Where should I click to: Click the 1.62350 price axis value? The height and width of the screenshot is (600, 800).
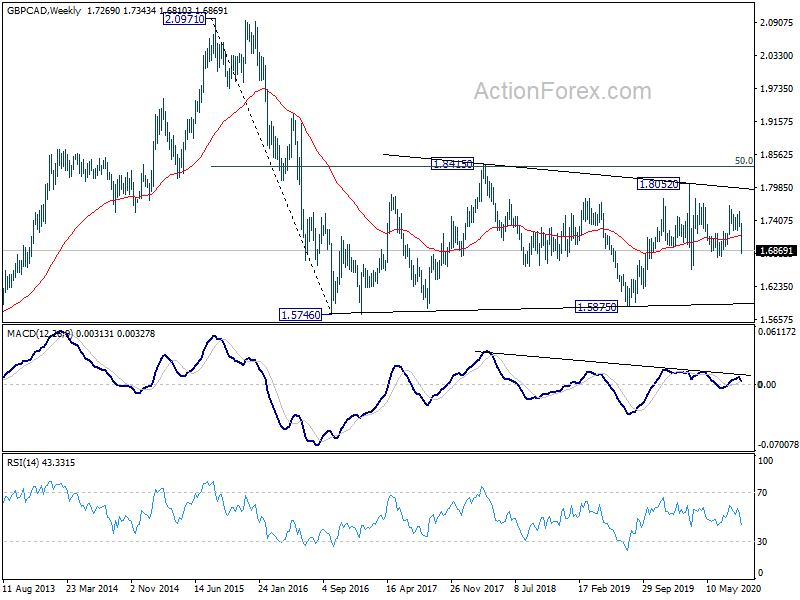tap(777, 287)
